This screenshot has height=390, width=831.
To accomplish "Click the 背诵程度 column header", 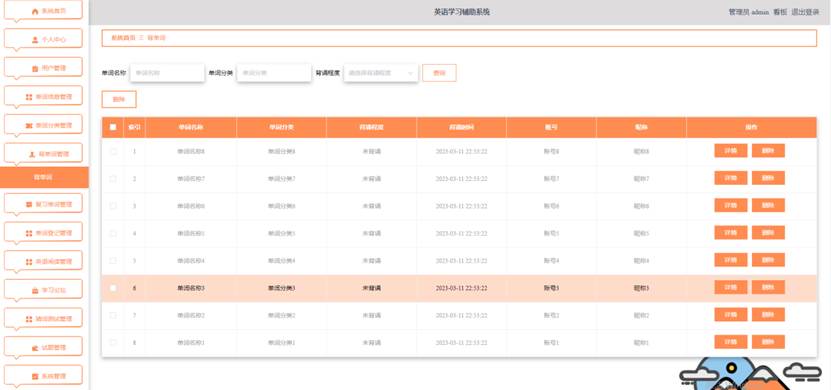I will click(372, 128).
